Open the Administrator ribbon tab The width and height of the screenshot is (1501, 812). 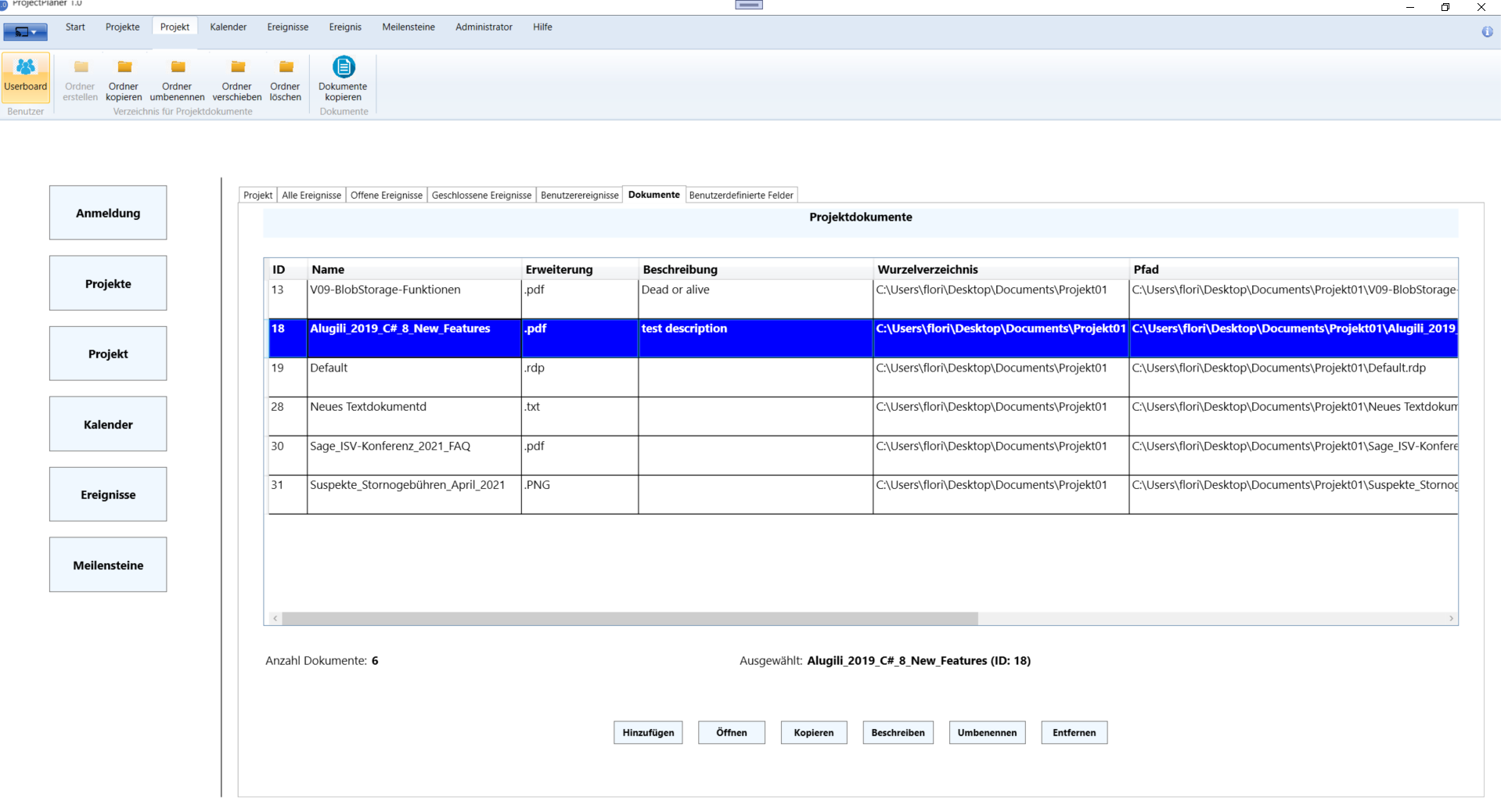(484, 27)
